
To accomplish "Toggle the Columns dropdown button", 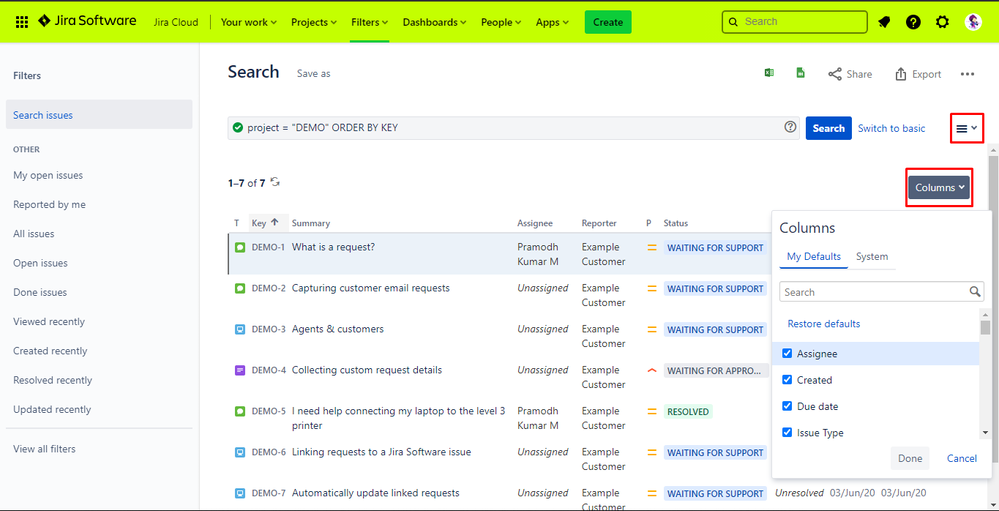I will (x=939, y=187).
